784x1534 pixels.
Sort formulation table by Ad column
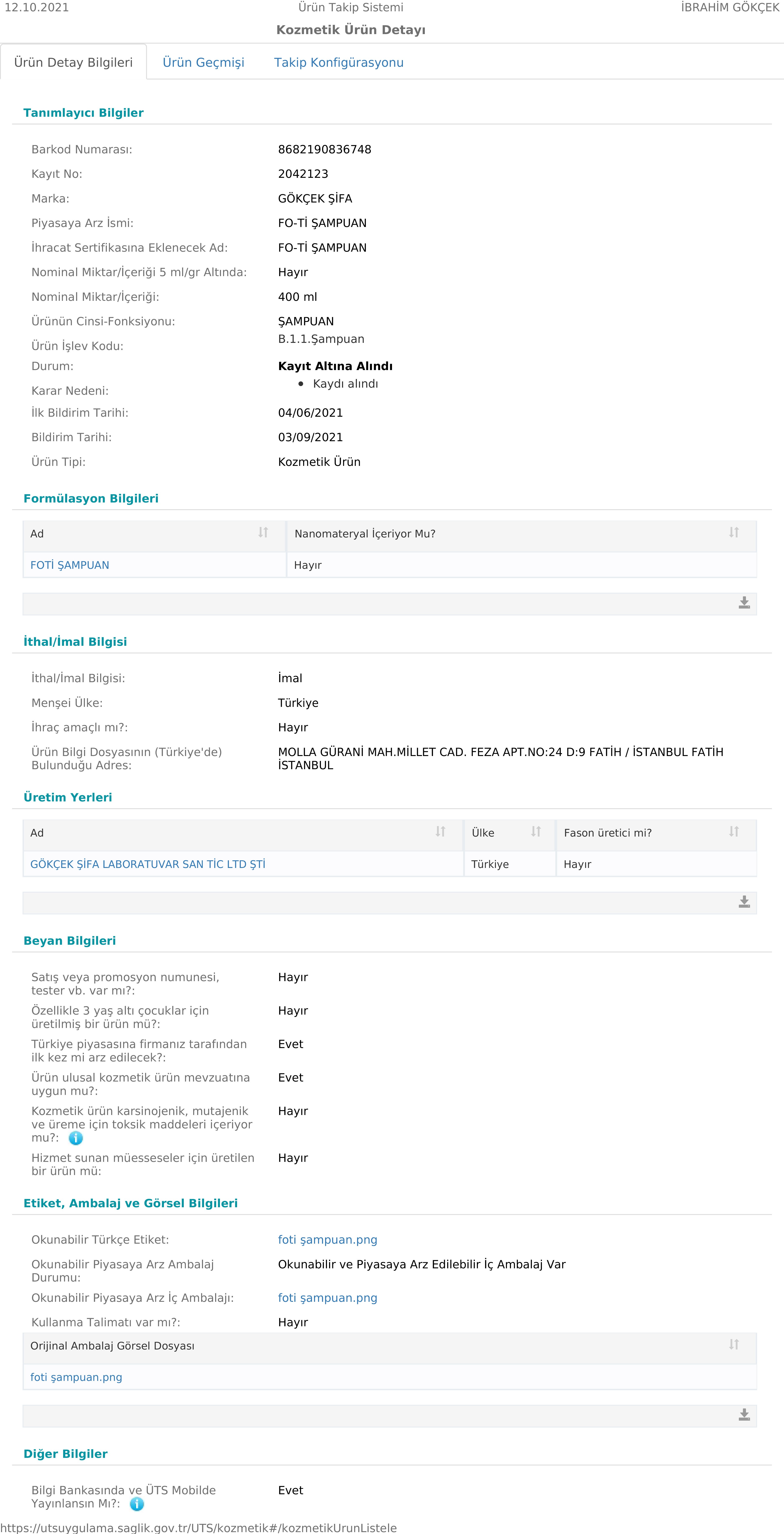[263, 532]
